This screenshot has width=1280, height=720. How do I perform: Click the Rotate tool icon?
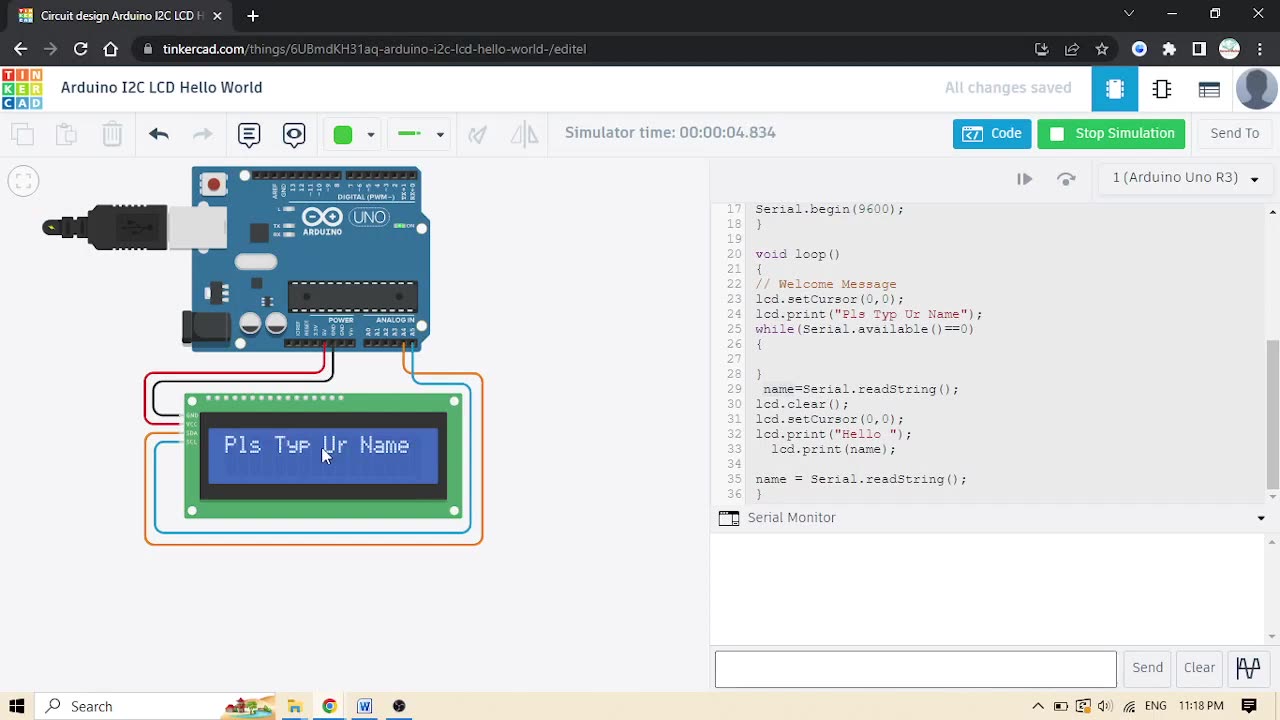(x=478, y=134)
